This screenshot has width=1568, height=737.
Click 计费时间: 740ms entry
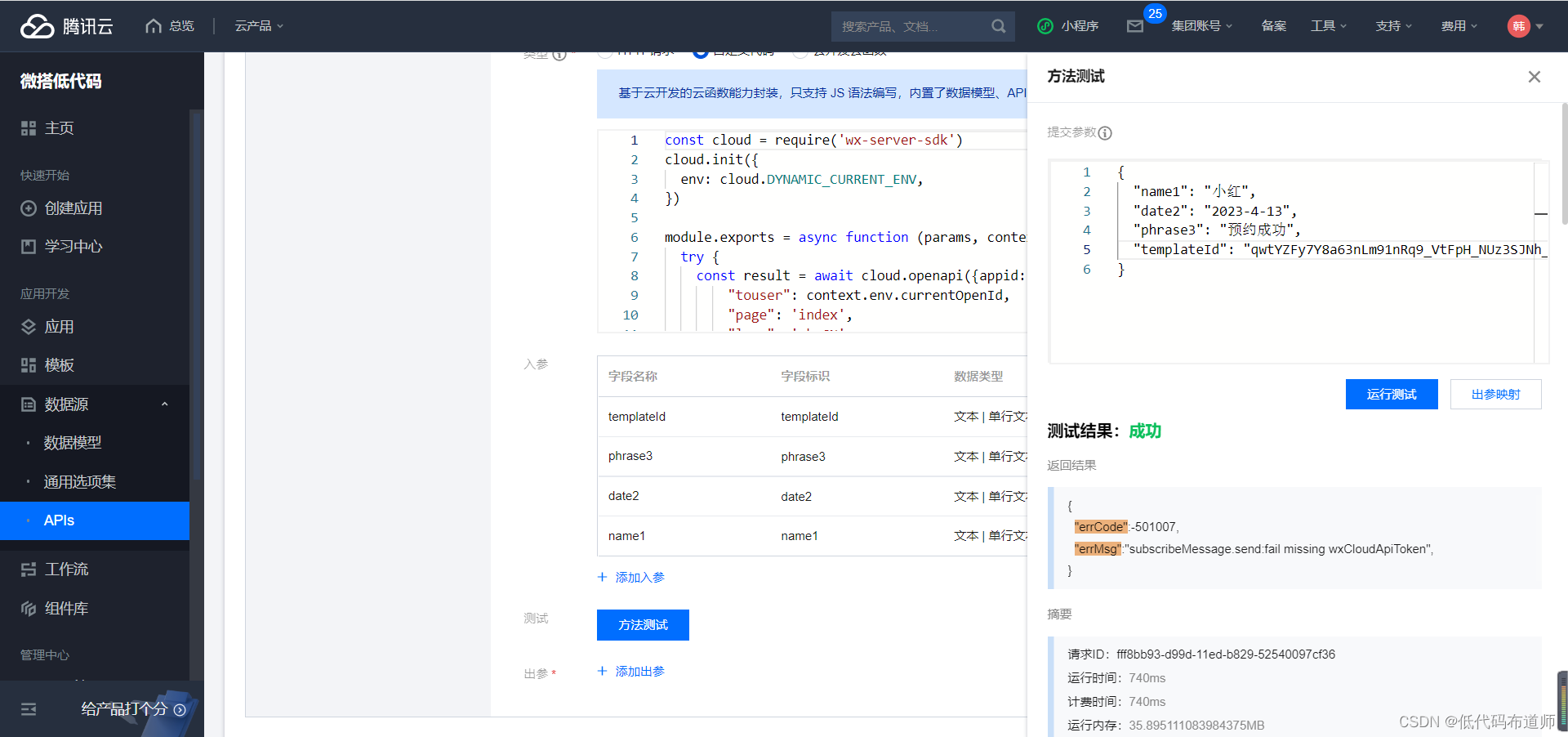point(1116,702)
